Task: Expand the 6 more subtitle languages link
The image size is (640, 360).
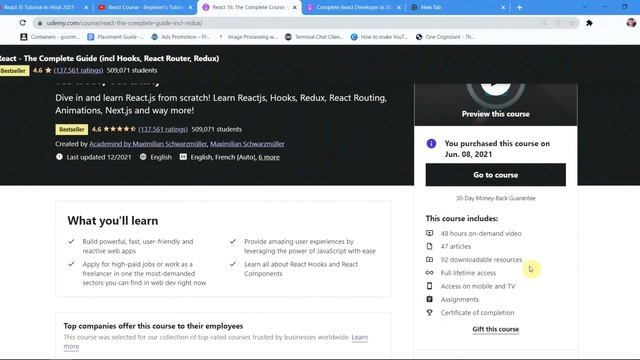Action: [x=269, y=157]
